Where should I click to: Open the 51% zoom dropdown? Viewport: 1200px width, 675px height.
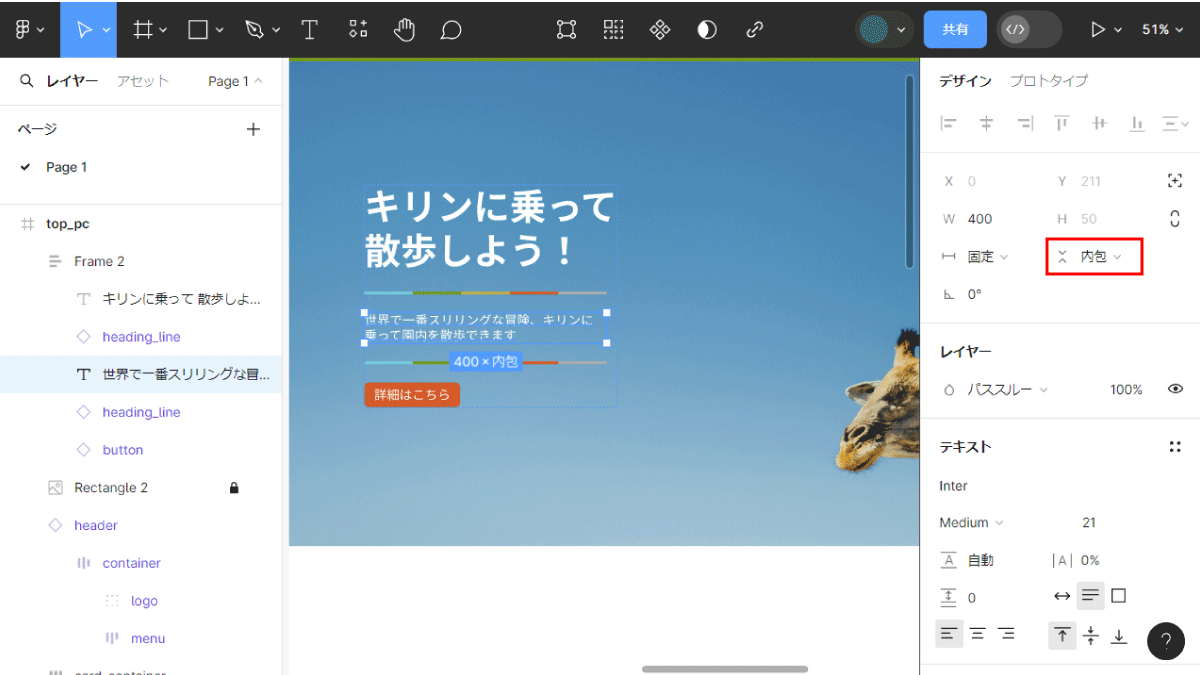tap(1161, 30)
